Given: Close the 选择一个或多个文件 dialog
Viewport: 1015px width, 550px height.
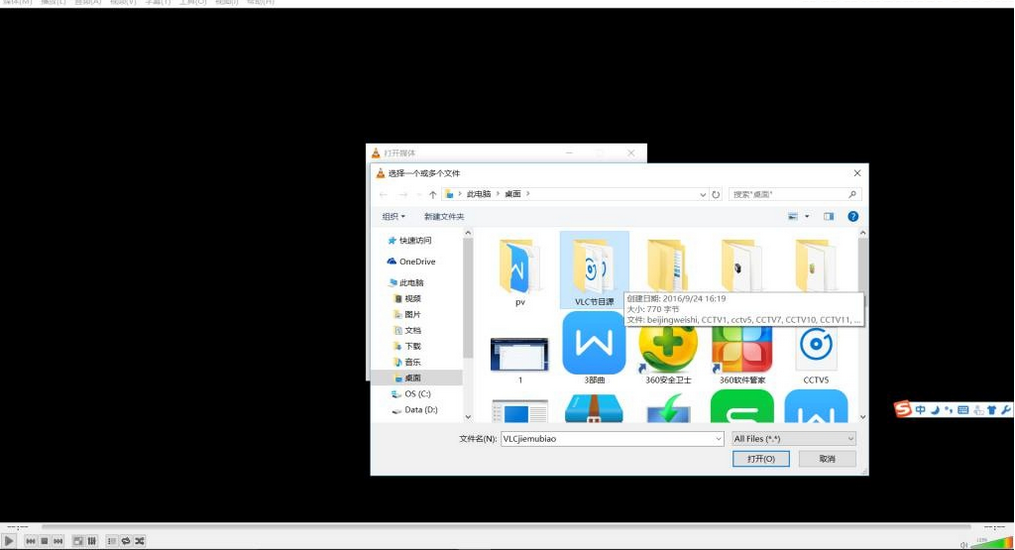Looking at the screenshot, I should 857,173.
